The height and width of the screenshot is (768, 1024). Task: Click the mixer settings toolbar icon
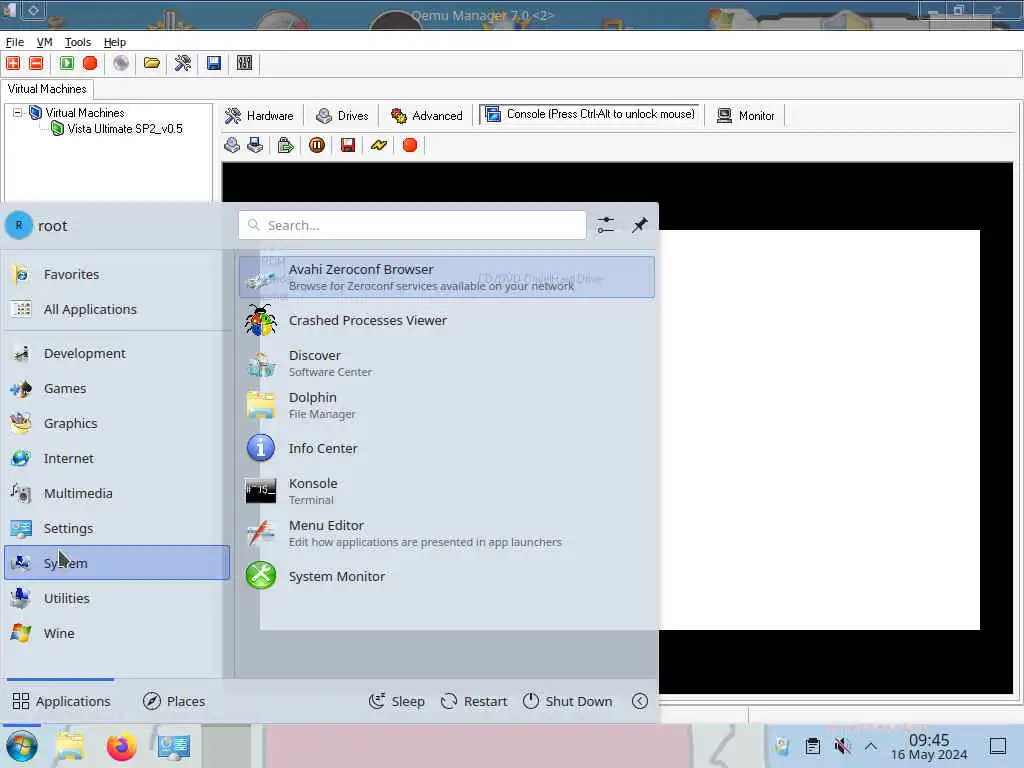tap(244, 63)
